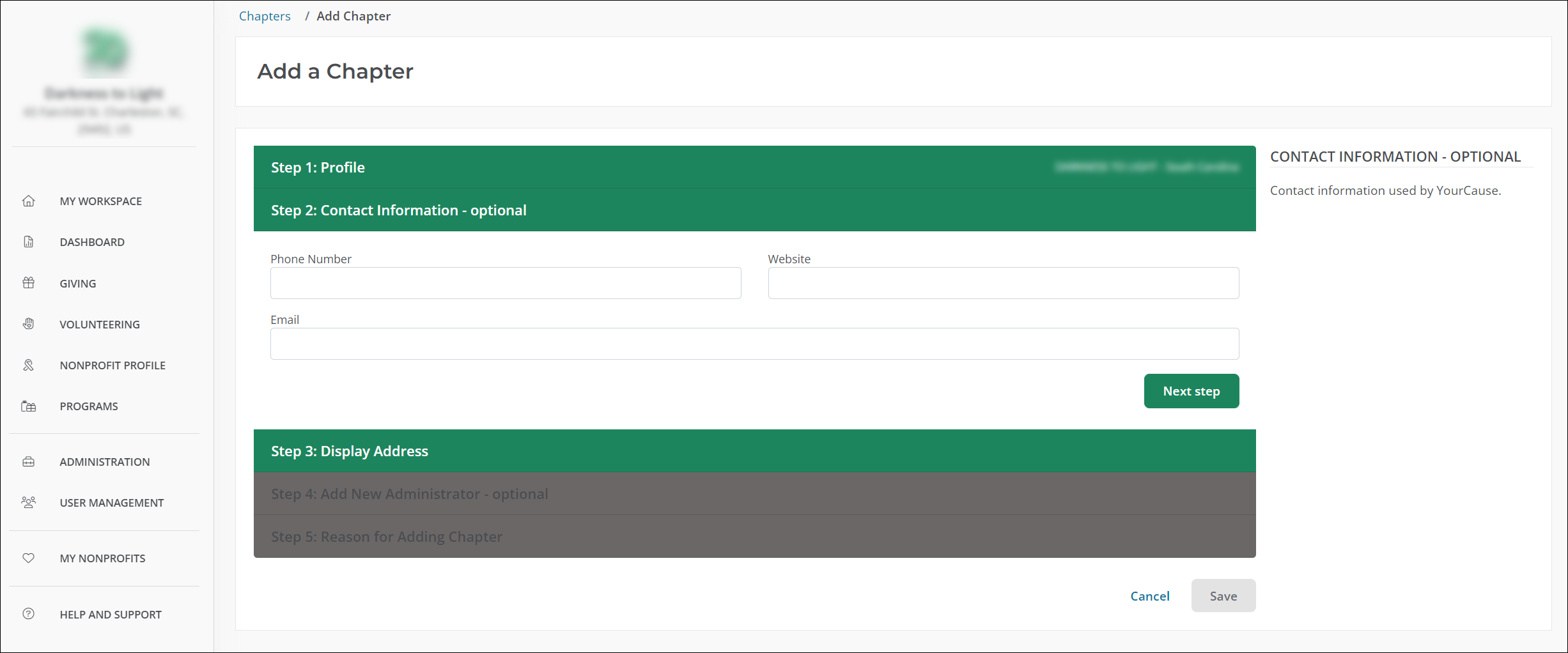This screenshot has height=653, width=1568.
Task: Click the Cancel link
Action: click(x=1149, y=596)
